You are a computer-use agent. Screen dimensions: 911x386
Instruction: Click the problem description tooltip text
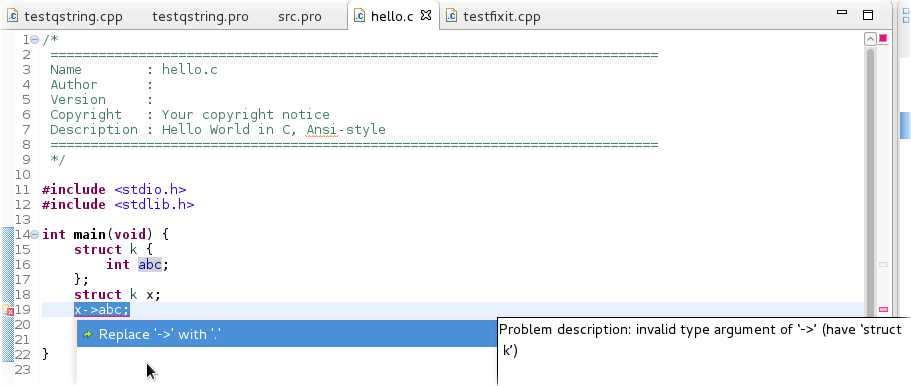click(700, 340)
